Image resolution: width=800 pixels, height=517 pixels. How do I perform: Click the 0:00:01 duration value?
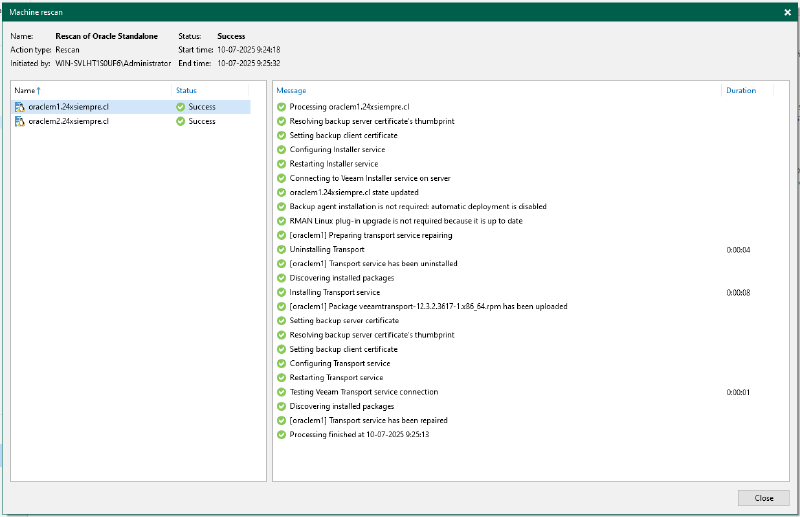pos(738,392)
